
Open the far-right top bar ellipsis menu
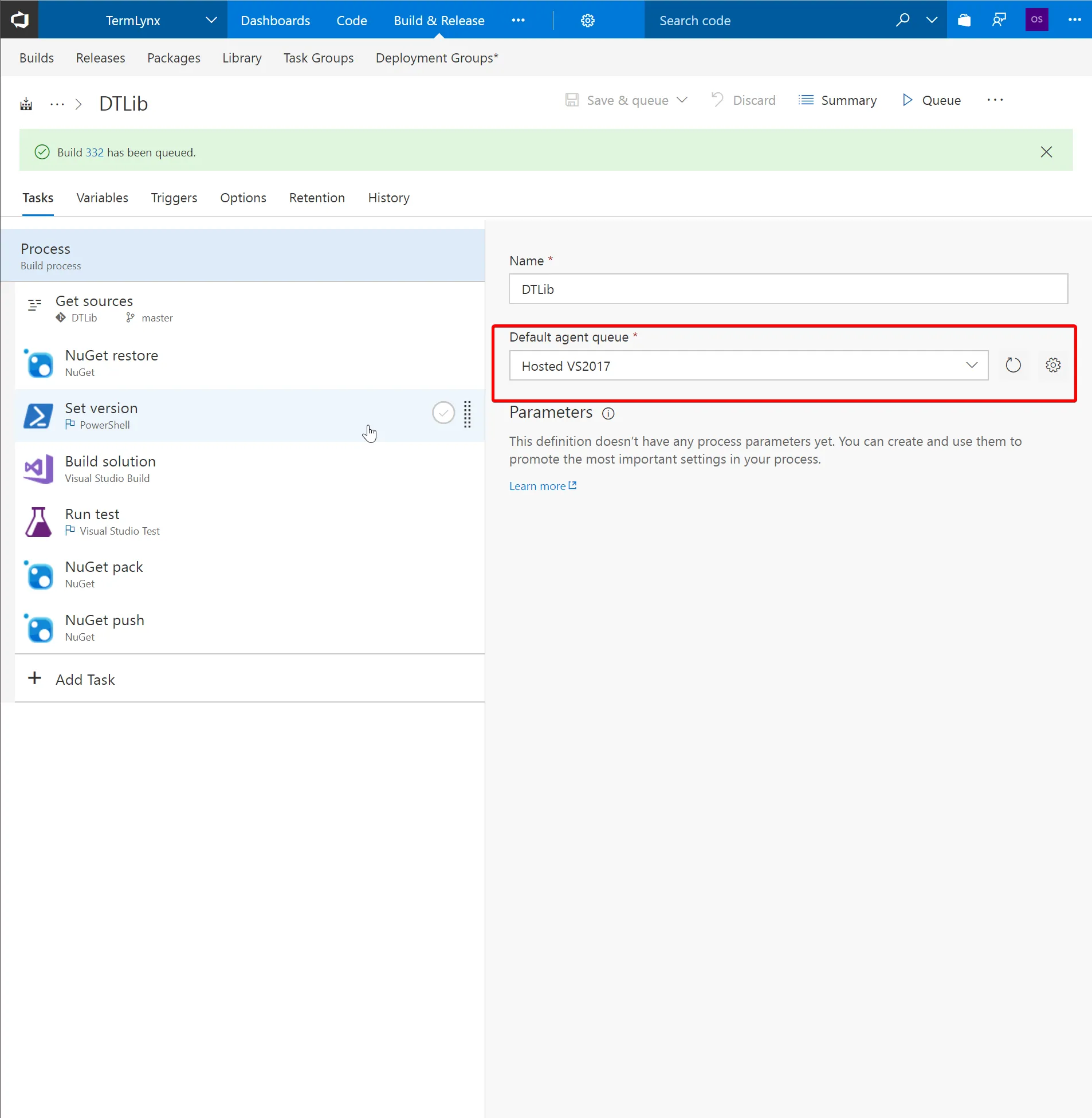pos(1074,19)
